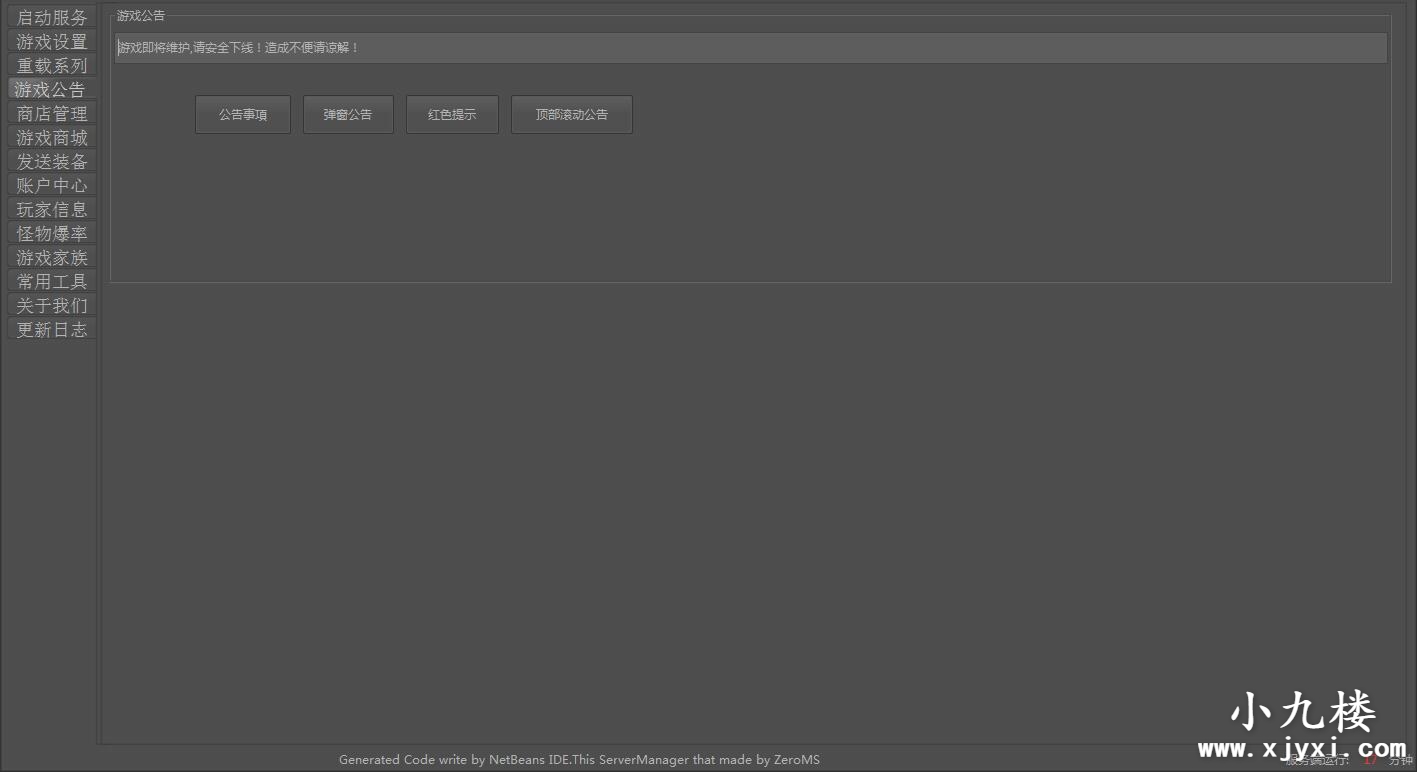Click the 公告事项 button
Screen dimensions: 1417x772
(x=243, y=114)
